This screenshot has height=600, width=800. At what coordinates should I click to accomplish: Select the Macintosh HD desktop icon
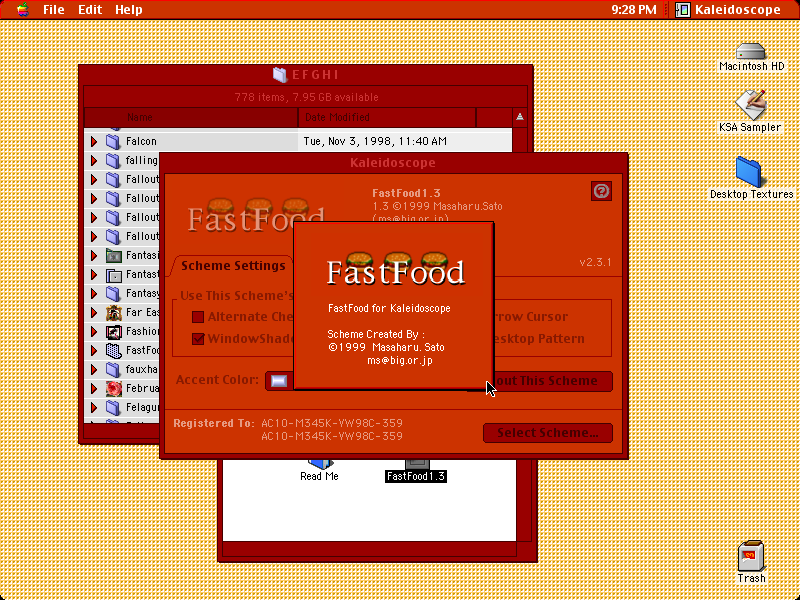751,51
